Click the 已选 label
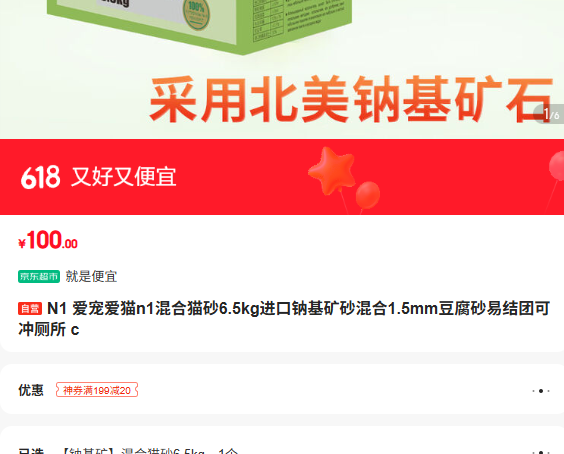Screen dimensions: 564x454 tap(31, 451)
